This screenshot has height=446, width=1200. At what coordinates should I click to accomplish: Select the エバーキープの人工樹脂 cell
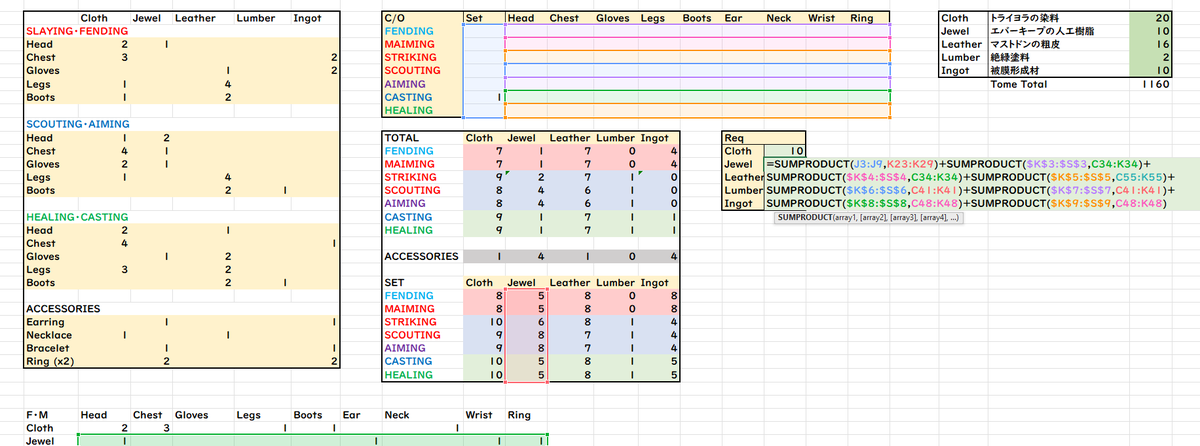[1043, 31]
